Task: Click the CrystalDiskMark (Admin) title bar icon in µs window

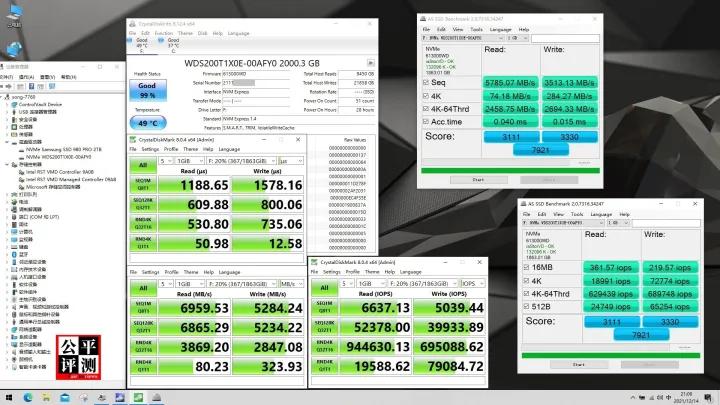Action: [133, 140]
